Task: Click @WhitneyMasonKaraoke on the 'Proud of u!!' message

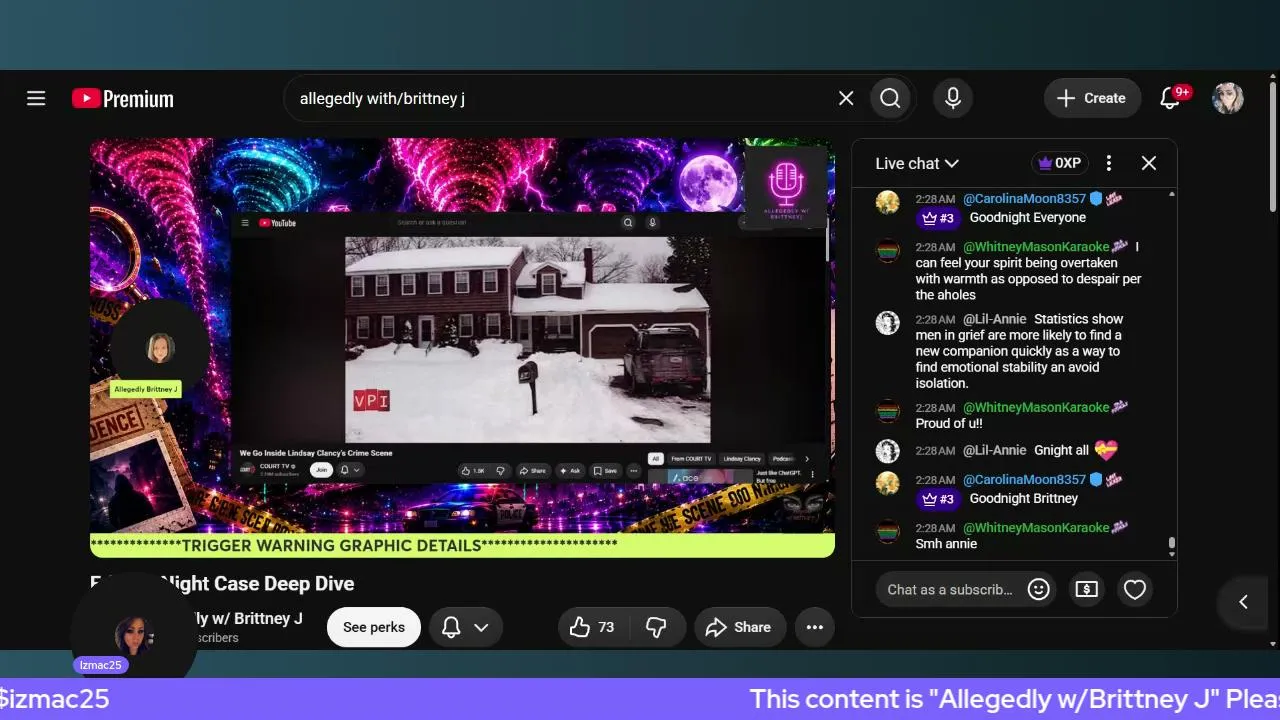Action: [1036, 408]
